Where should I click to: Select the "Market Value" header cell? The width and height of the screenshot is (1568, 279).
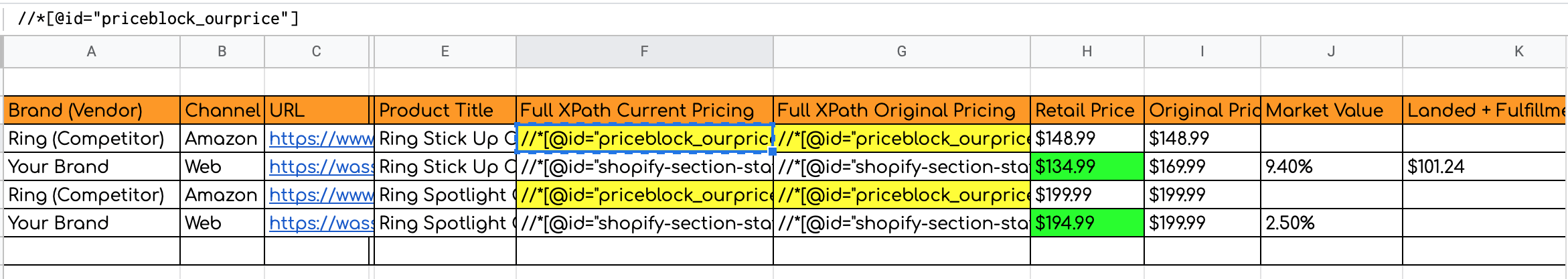(1331, 111)
